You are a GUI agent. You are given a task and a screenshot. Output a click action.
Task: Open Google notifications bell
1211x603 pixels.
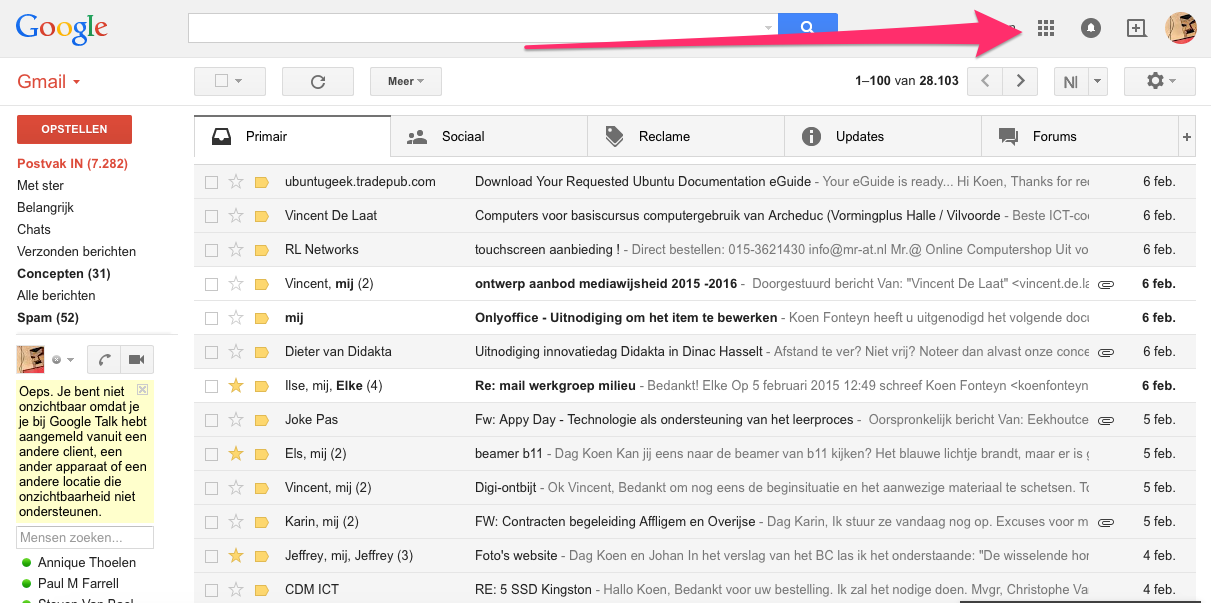click(1091, 28)
